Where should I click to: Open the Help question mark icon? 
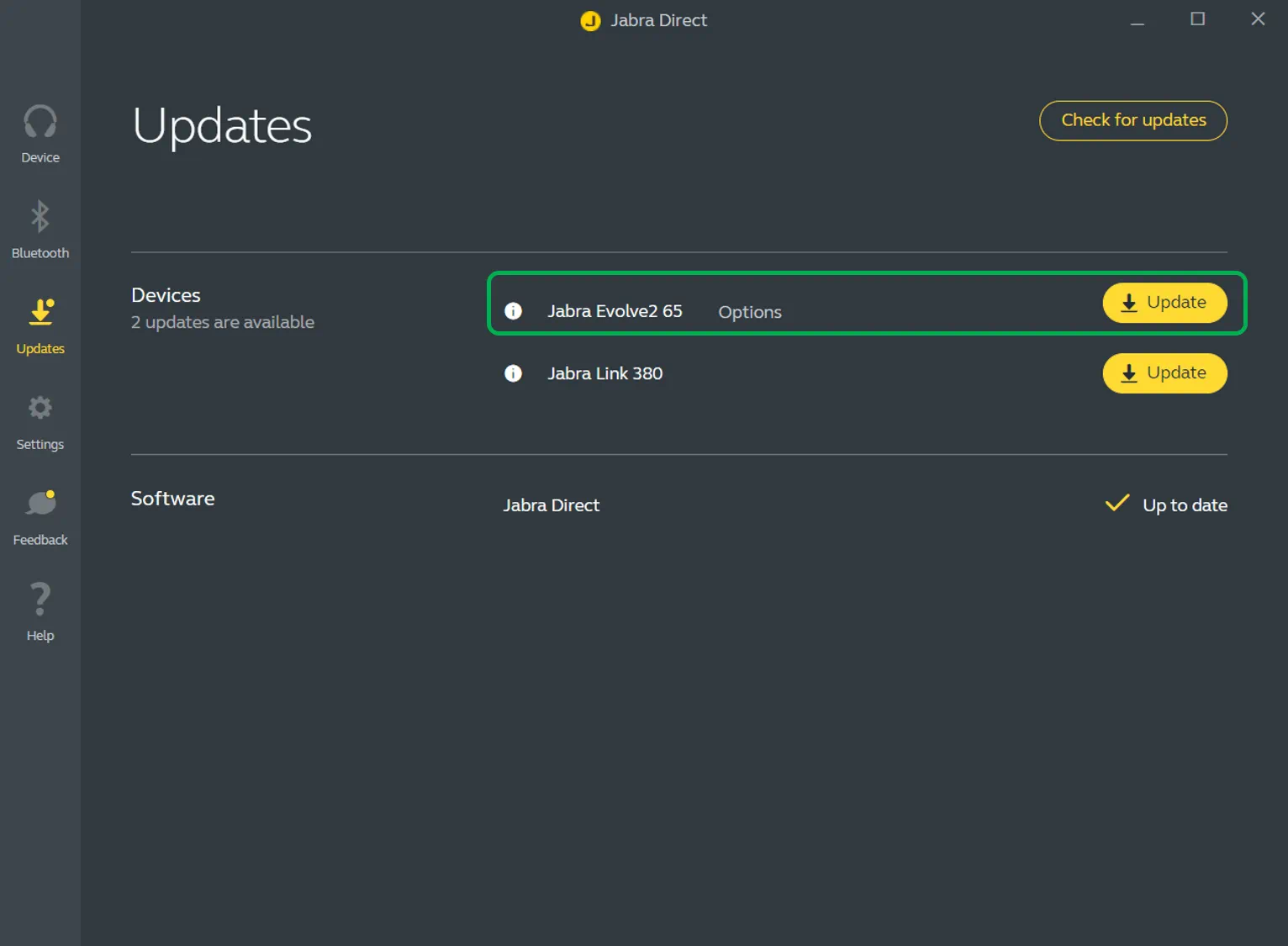point(40,599)
